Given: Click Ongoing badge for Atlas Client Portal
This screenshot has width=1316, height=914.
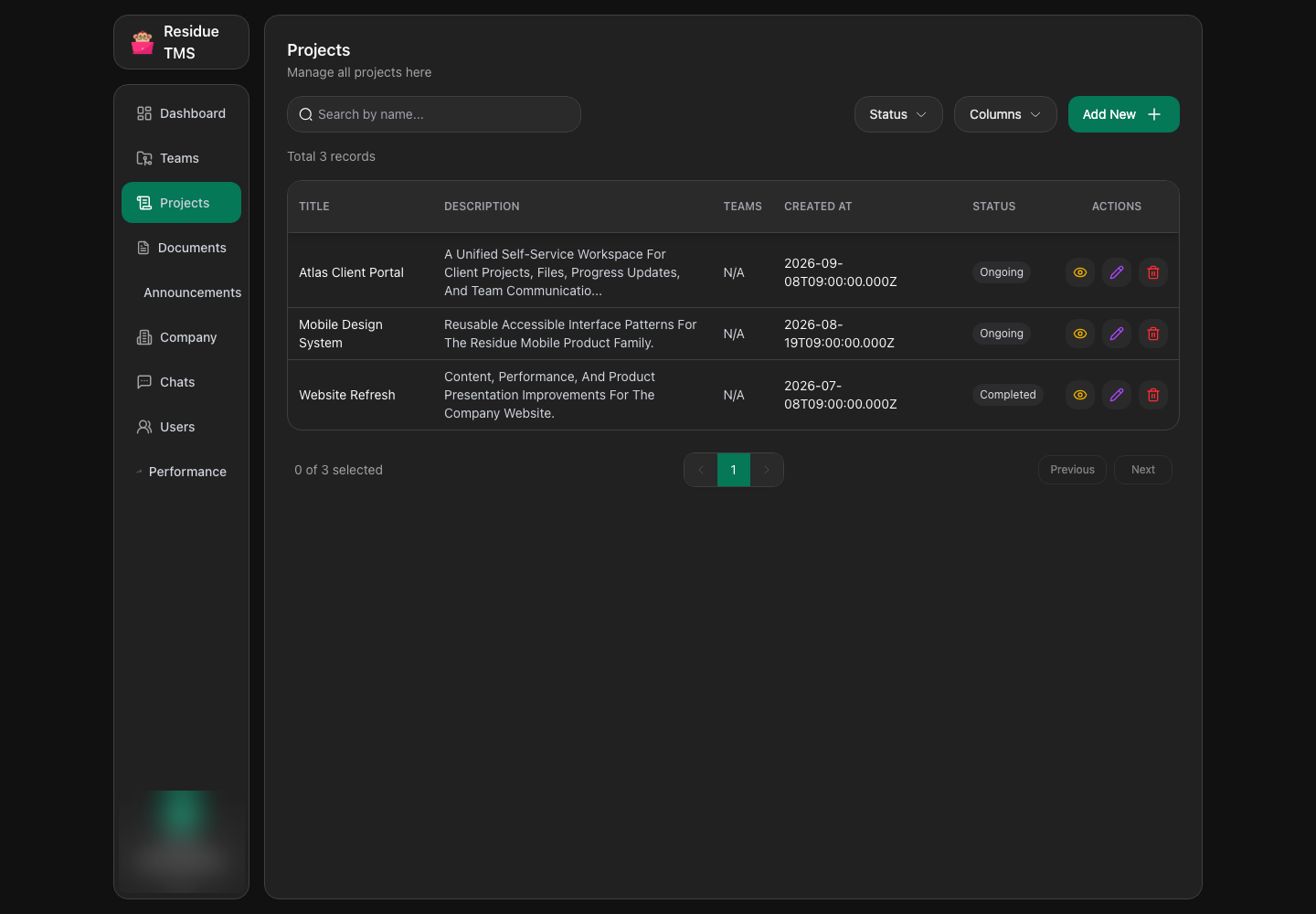Looking at the screenshot, I should pyautogui.click(x=1002, y=272).
